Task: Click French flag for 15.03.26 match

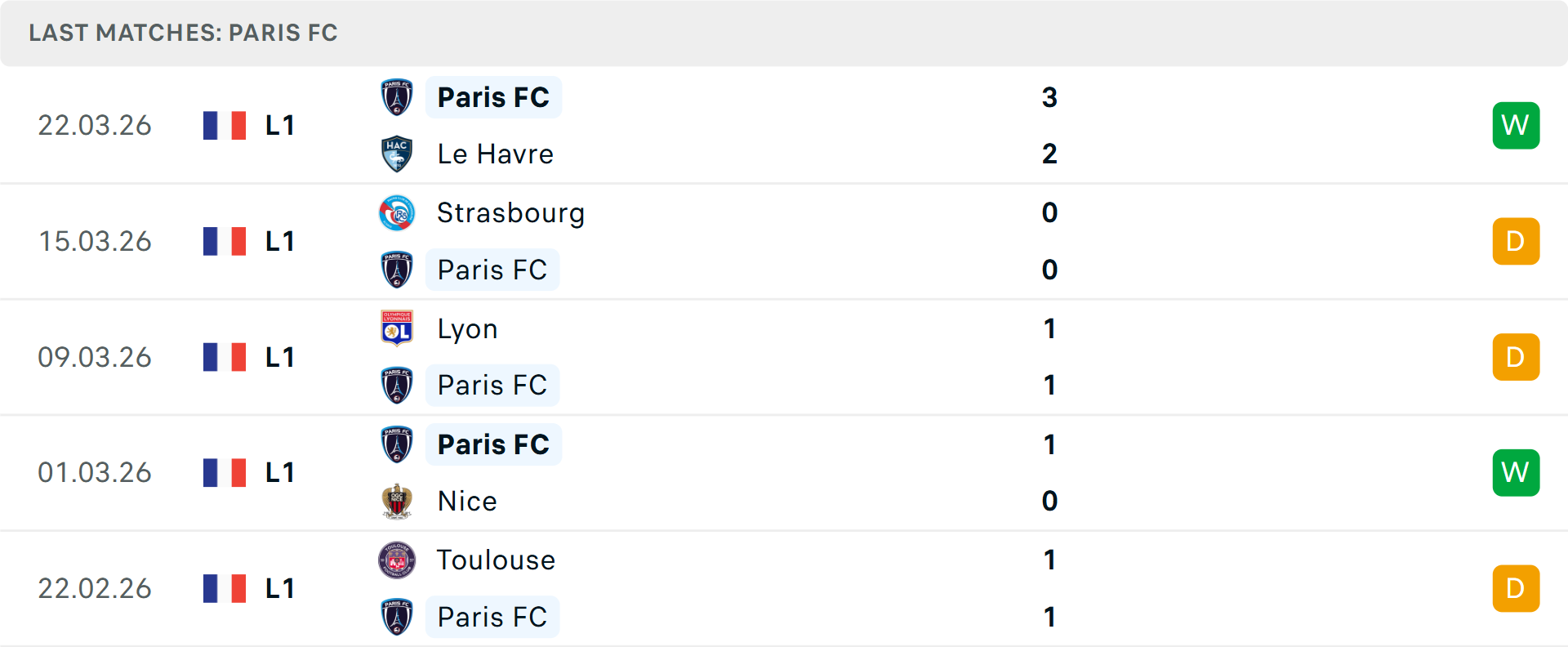Action: pyautogui.click(x=225, y=241)
